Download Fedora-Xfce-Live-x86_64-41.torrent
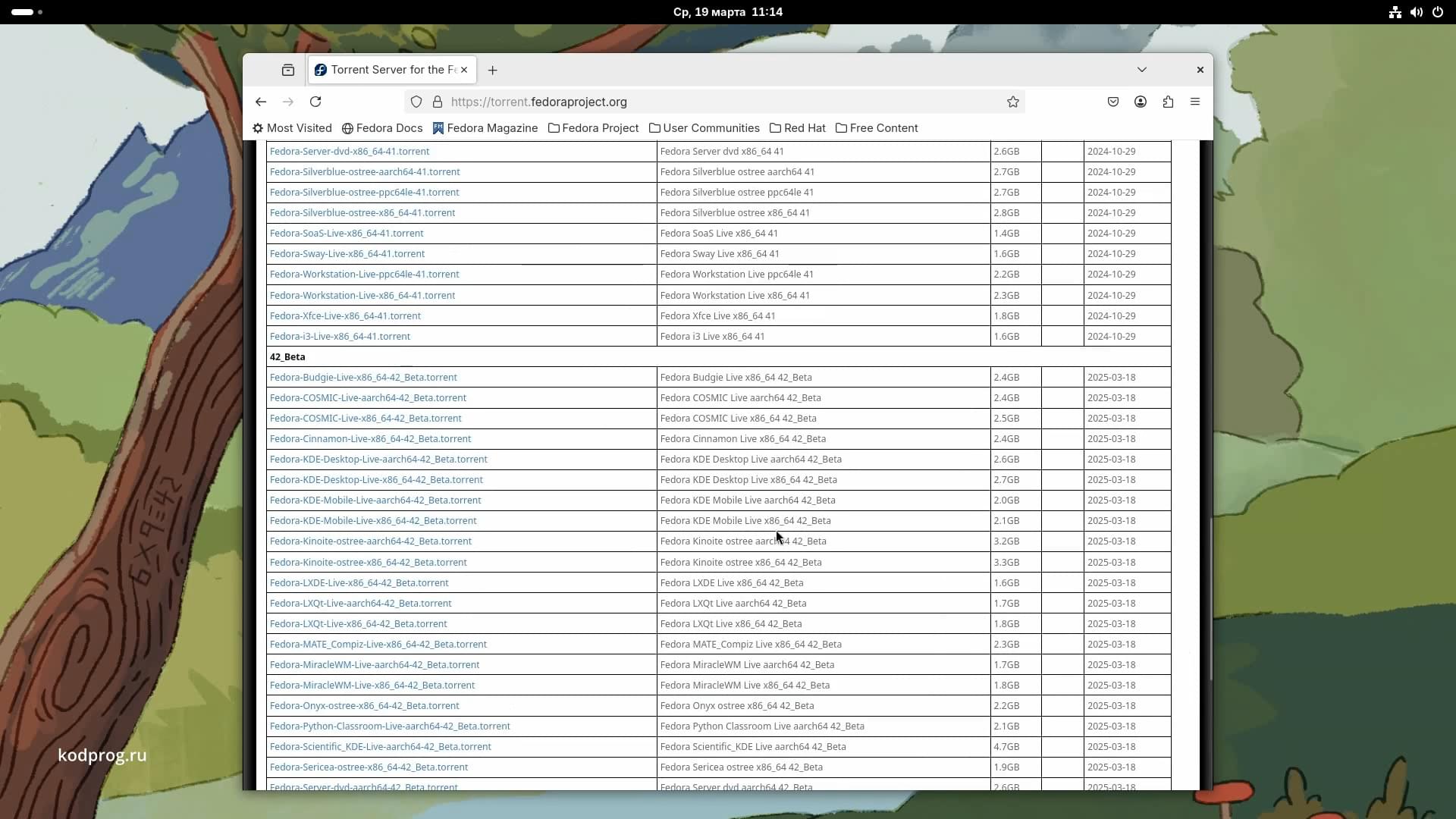 click(345, 316)
